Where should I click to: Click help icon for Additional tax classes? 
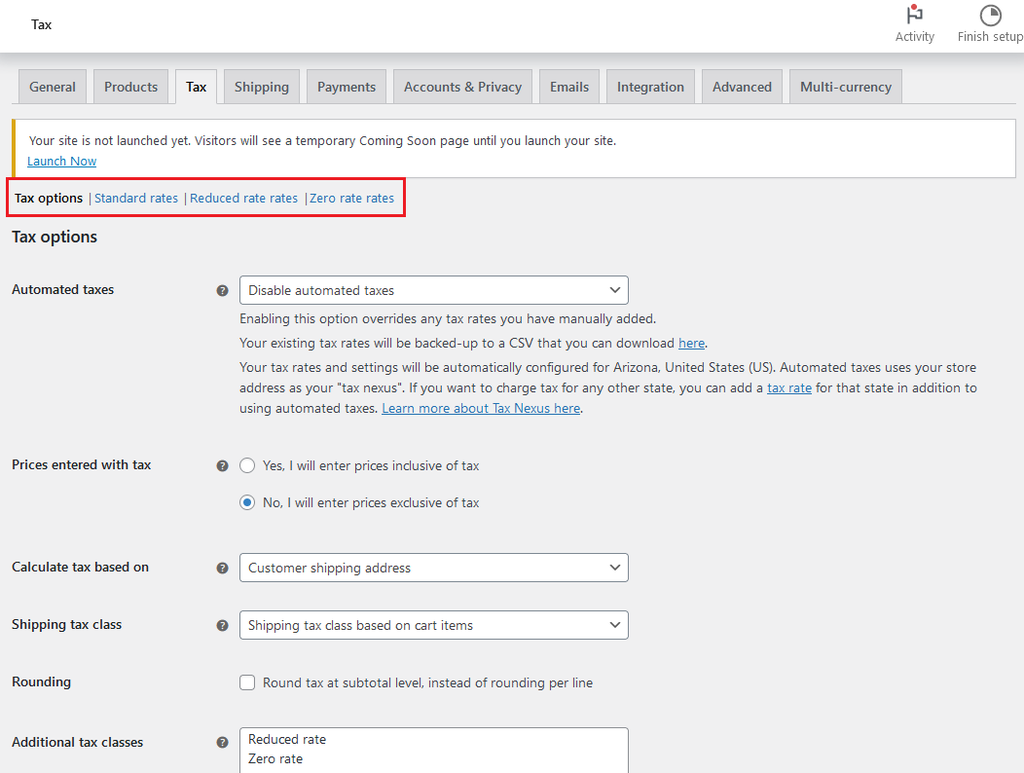(223, 743)
